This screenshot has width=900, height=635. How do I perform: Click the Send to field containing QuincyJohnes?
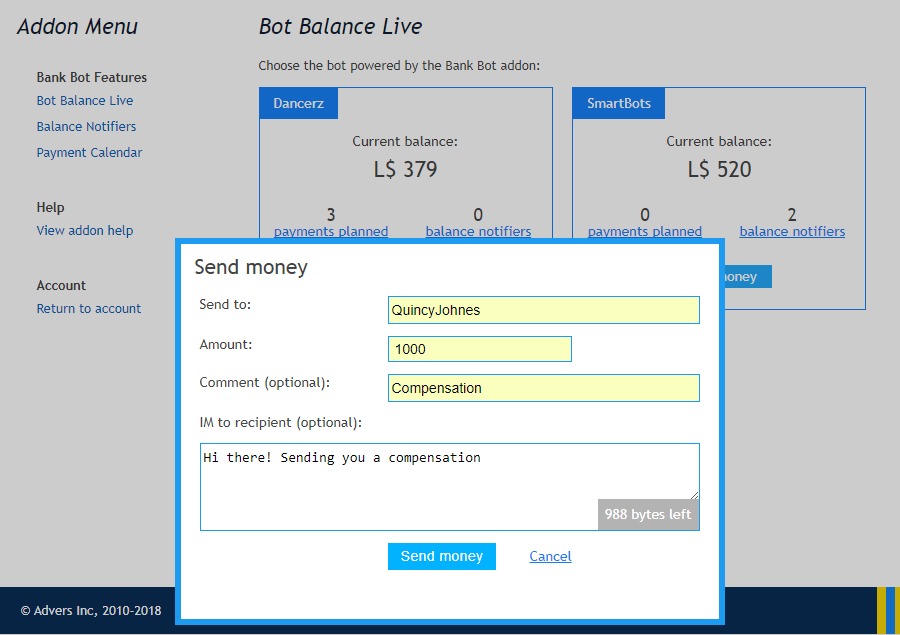(544, 310)
